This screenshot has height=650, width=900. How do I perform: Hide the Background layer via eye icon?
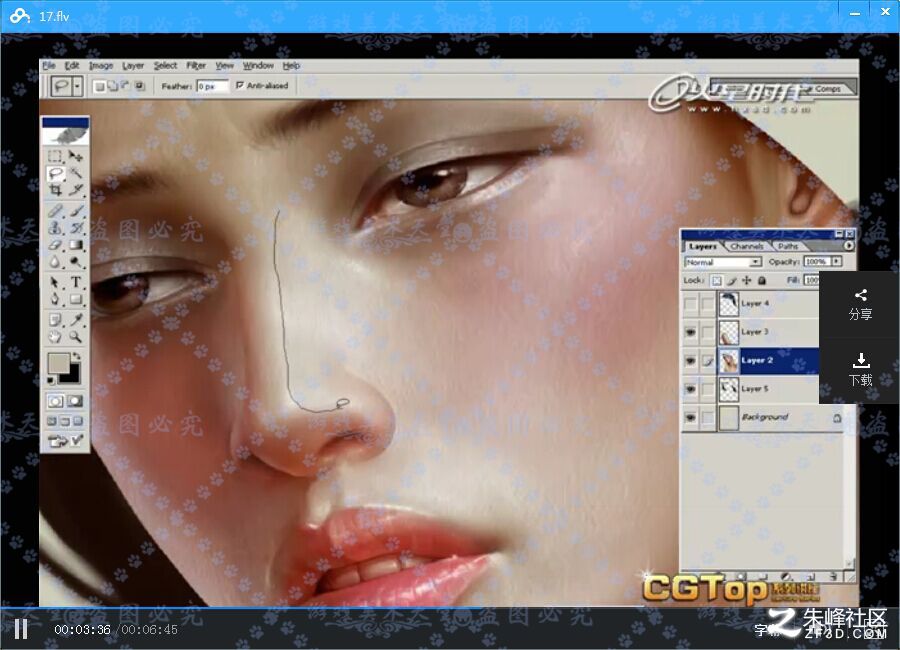690,417
